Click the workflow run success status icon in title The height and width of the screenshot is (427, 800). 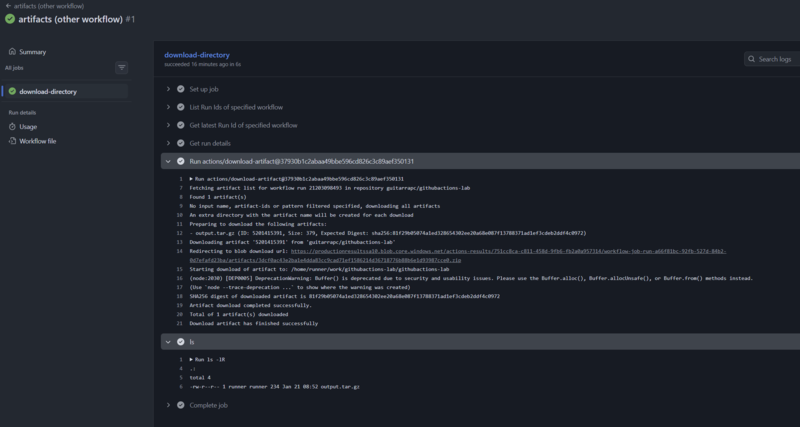[10, 19]
